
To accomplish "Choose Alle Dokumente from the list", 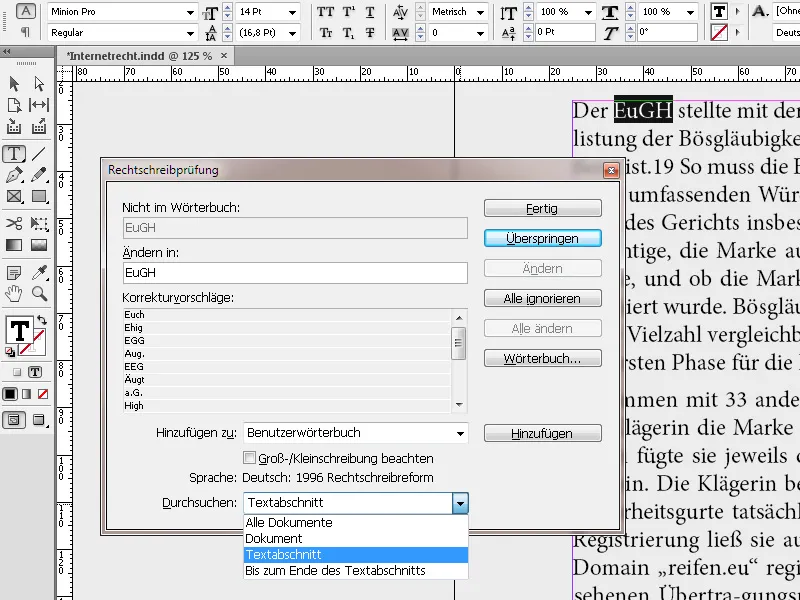I will coord(356,522).
